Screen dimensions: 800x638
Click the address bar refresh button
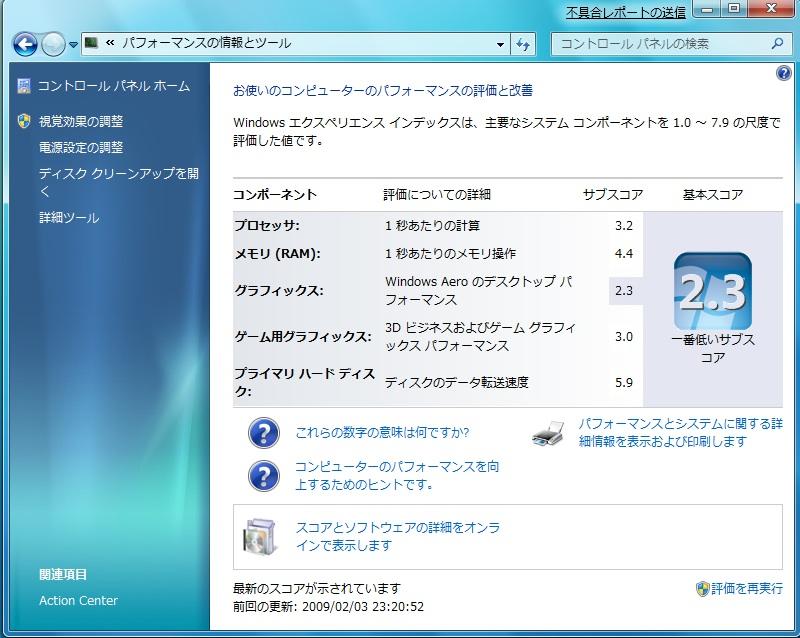pos(523,44)
